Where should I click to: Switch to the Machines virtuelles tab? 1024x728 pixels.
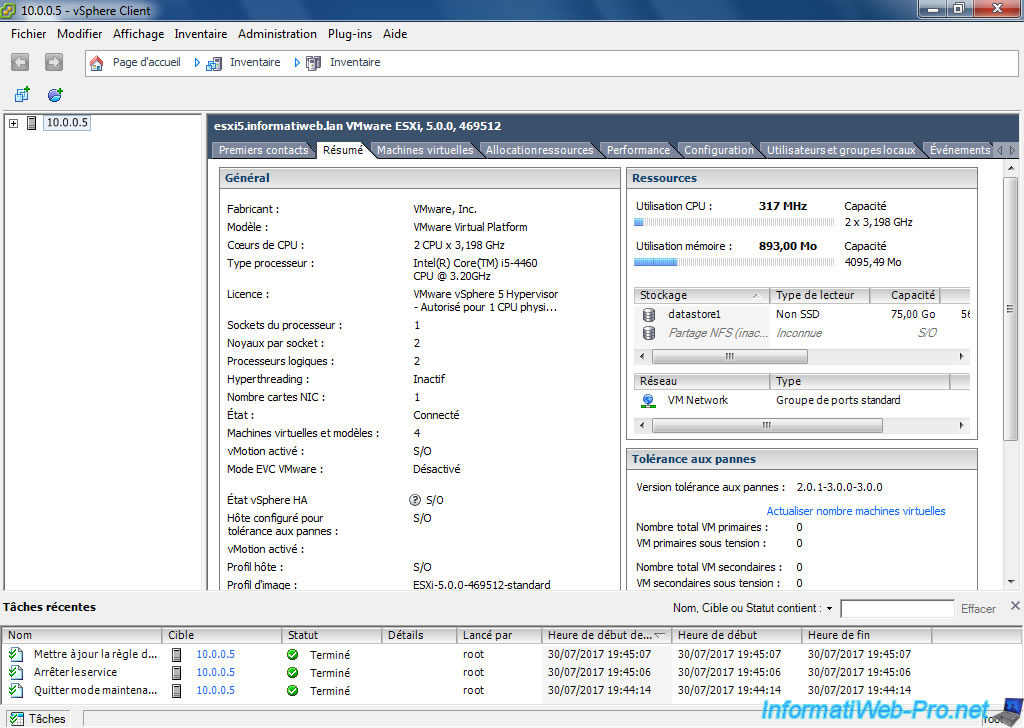425,150
